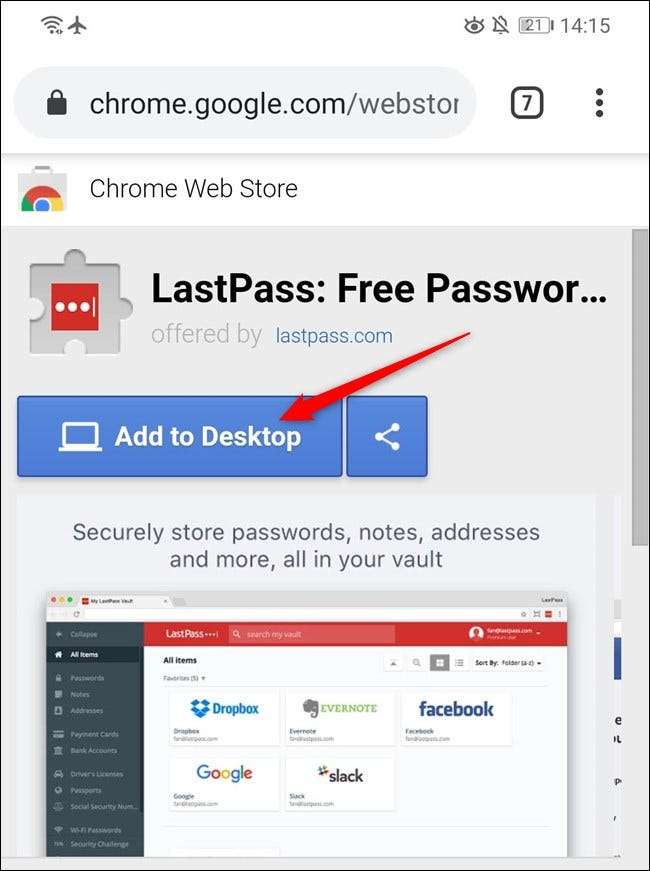Tap the muted notifications bell icon
Viewport: 650px width, 871px height.
501,25
